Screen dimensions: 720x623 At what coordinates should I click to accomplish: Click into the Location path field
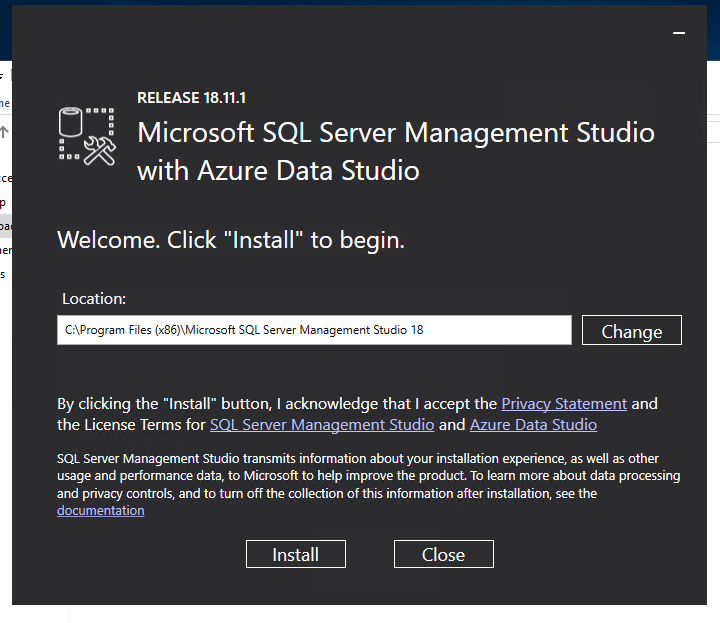pos(314,330)
